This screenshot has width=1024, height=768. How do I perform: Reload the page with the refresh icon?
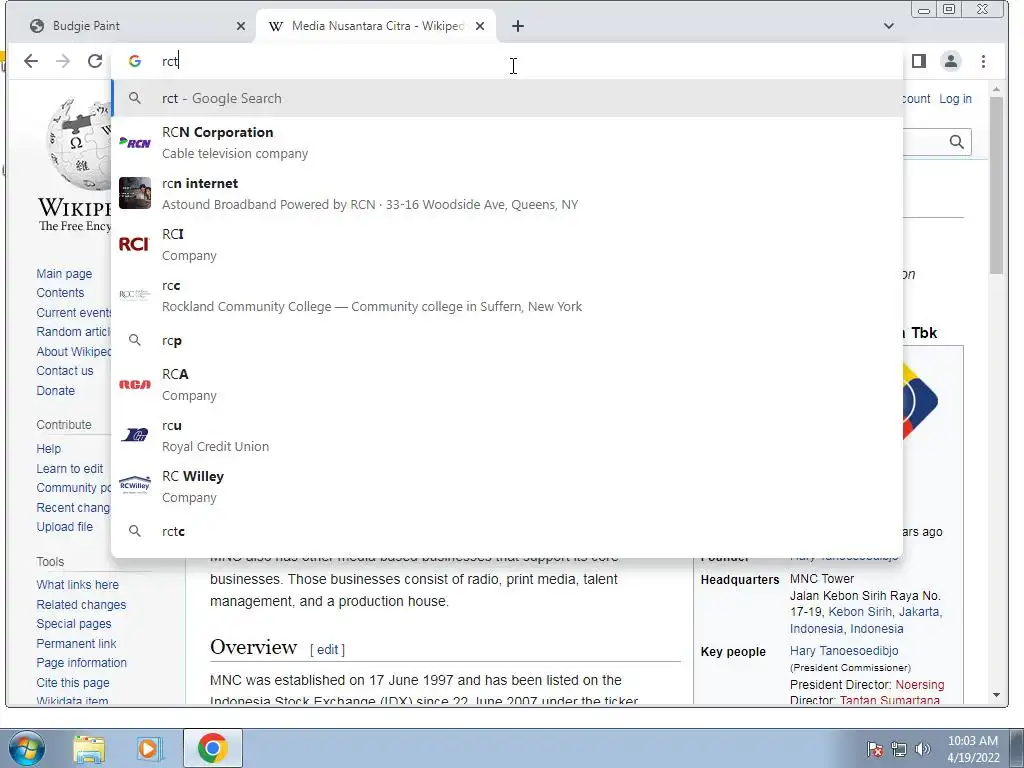click(x=95, y=61)
